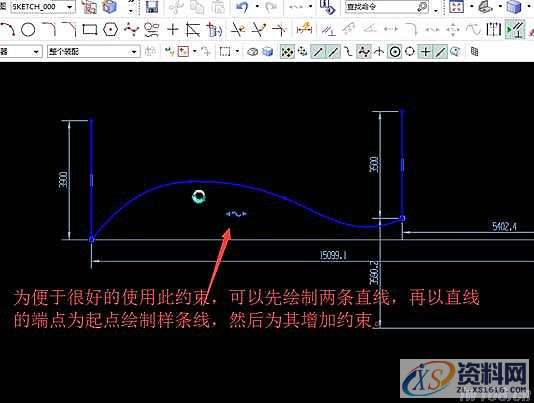Screen dimensions: 534x403
Task: Click the Undo arrow icon
Action: pyautogui.click(x=242, y=7)
